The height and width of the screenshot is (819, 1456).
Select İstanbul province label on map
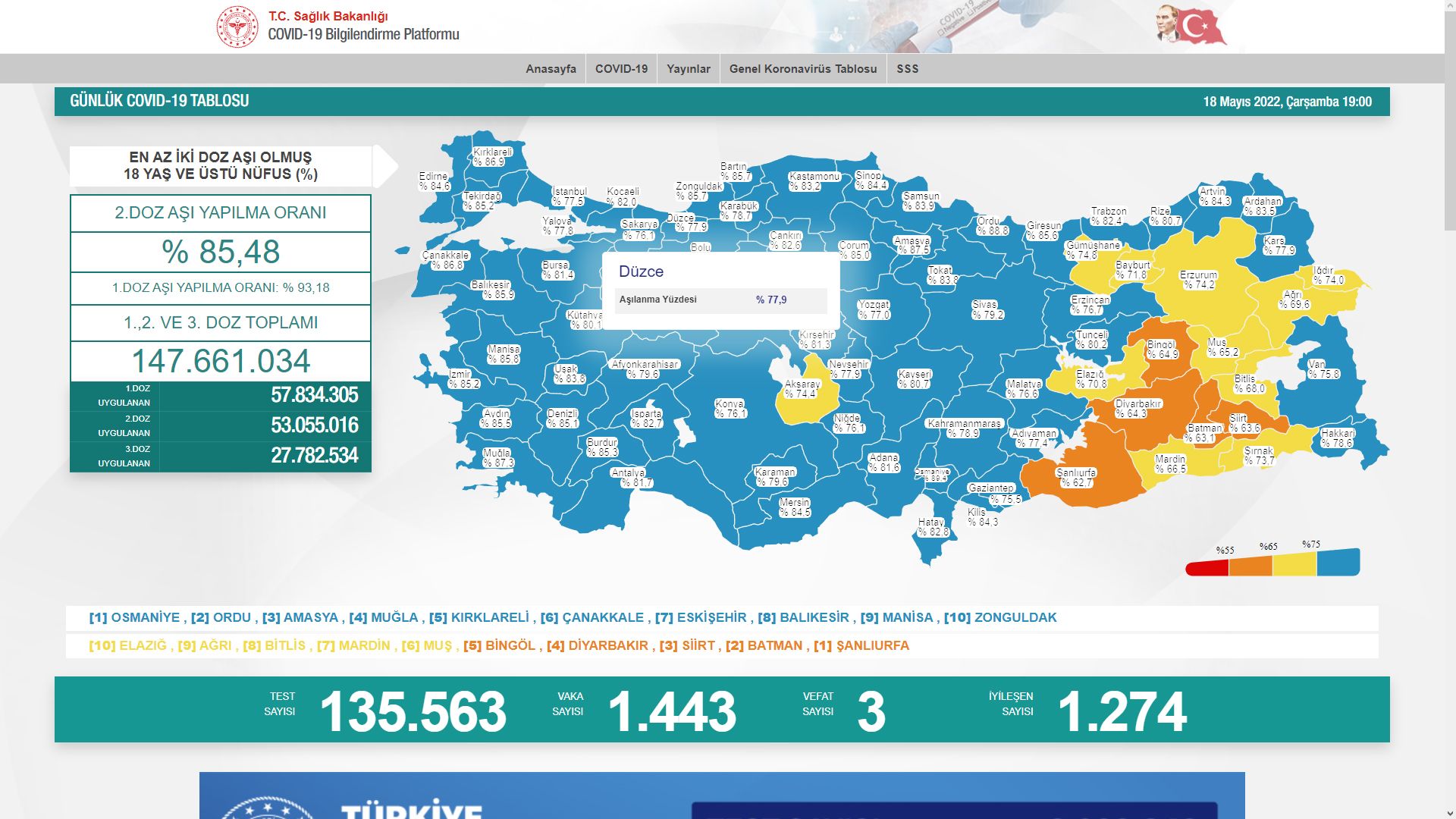569,196
